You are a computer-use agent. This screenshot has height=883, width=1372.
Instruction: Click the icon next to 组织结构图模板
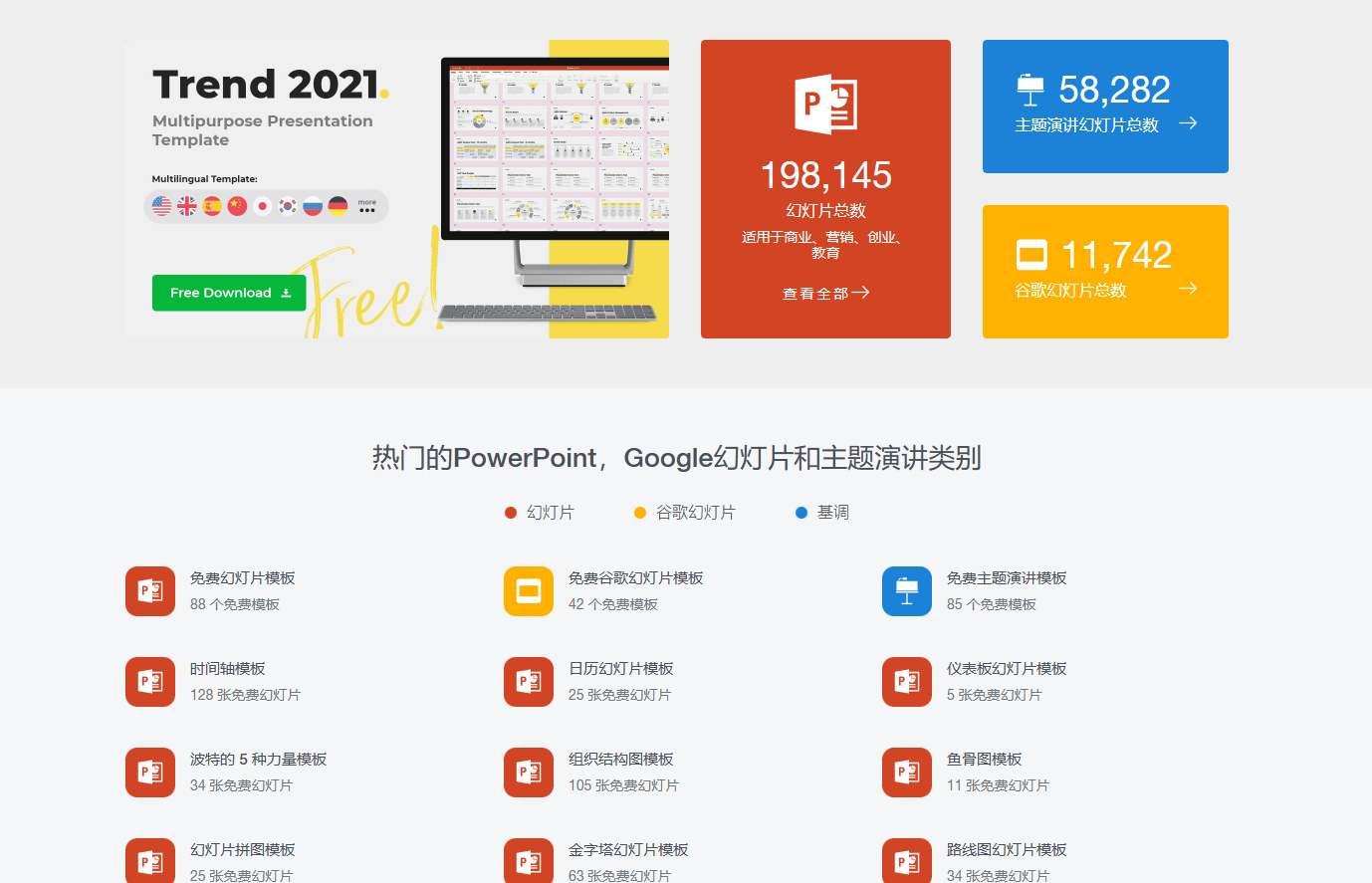[529, 773]
